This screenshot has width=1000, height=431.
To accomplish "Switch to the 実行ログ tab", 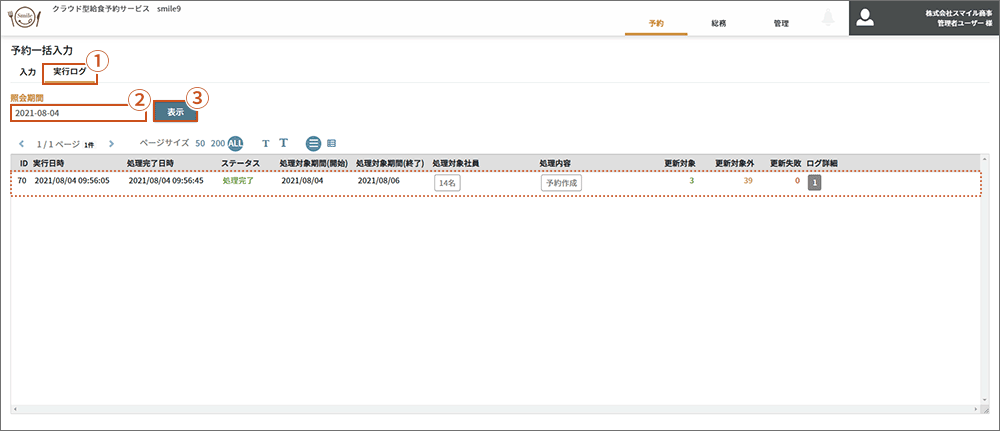I will pos(70,73).
